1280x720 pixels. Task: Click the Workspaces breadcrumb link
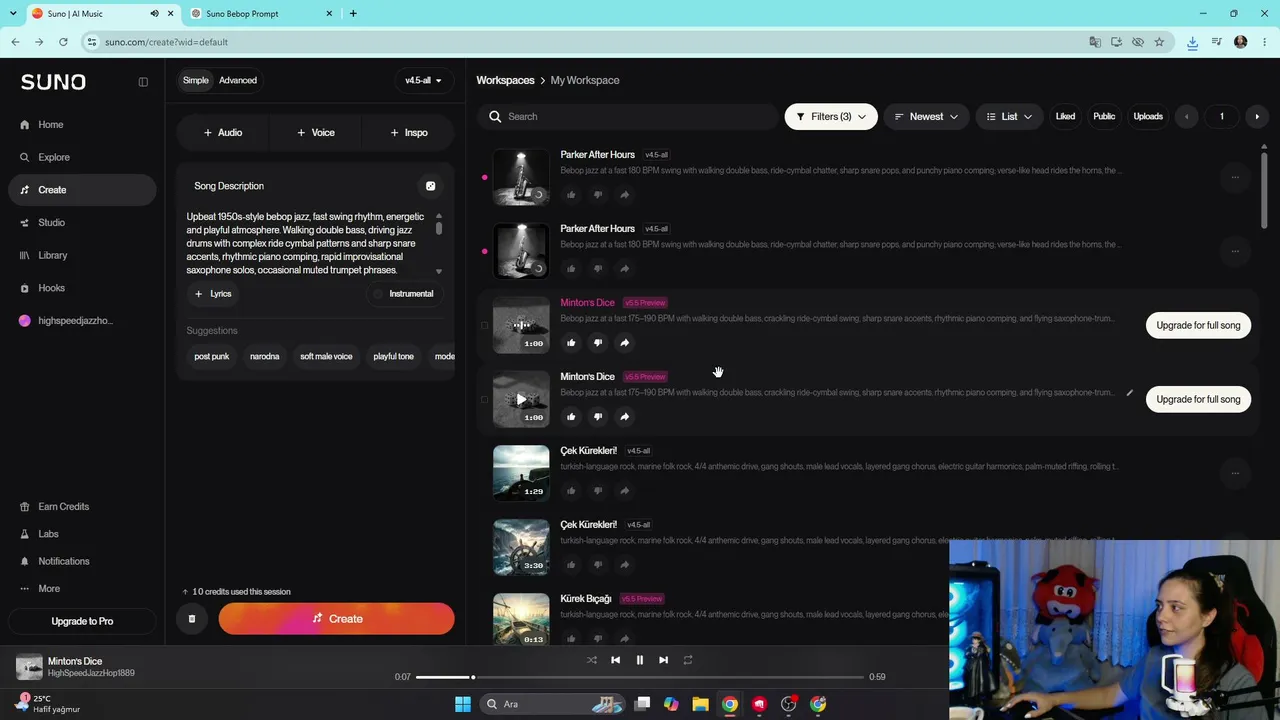tap(505, 81)
